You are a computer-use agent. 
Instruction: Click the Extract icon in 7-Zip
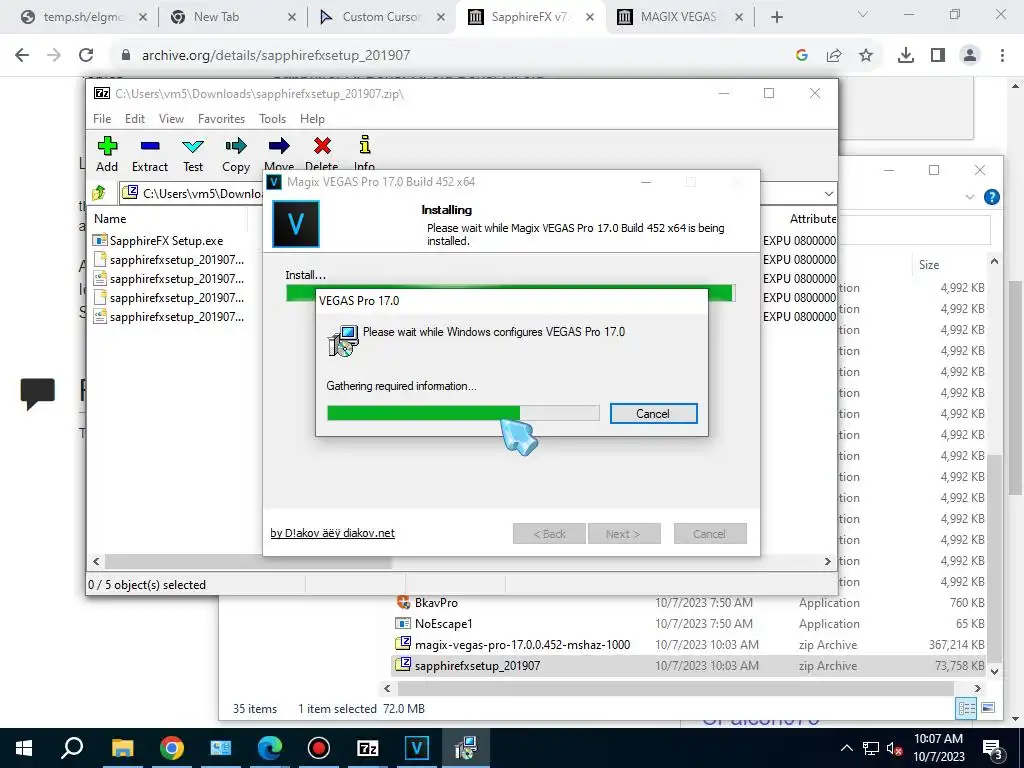150,146
